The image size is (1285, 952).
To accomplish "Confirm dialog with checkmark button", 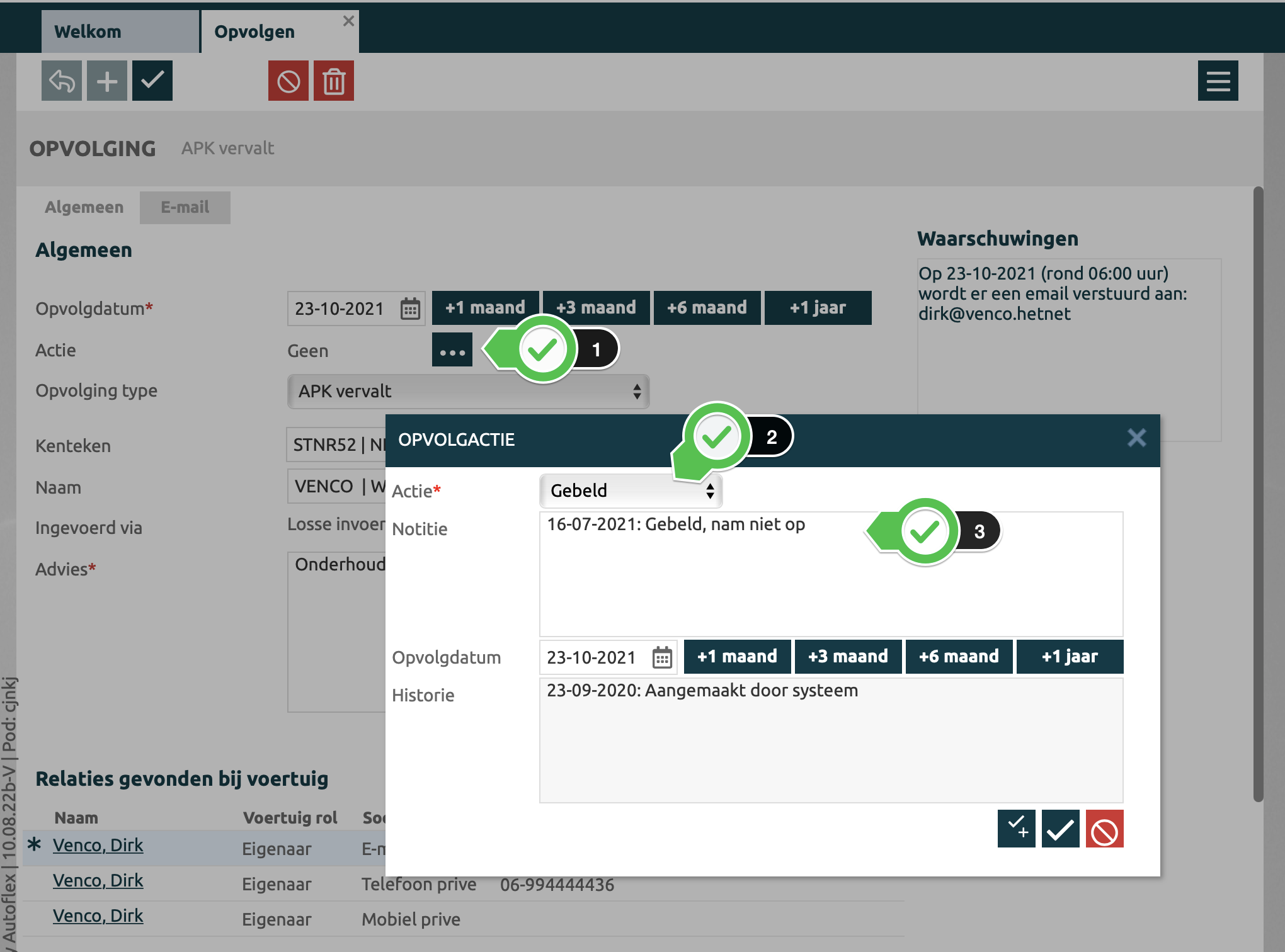I will (x=1060, y=829).
